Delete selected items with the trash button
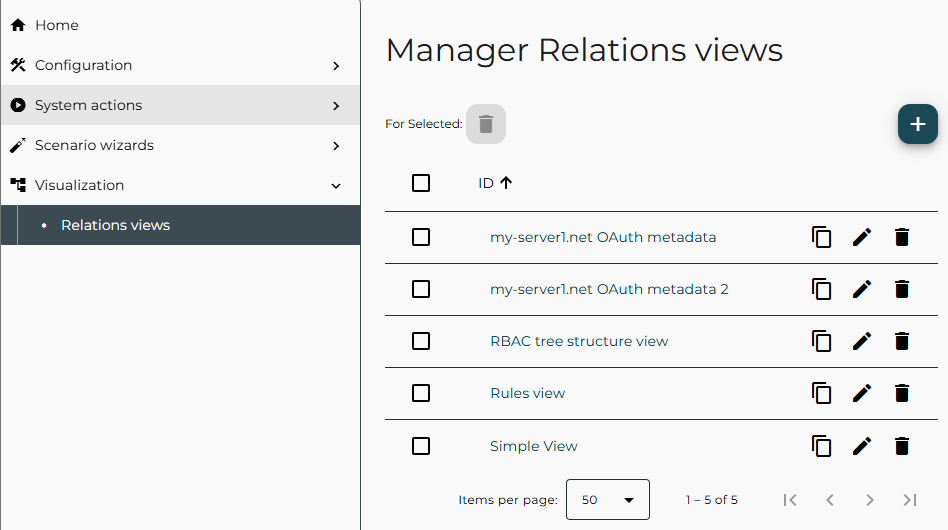Image resolution: width=948 pixels, height=530 pixels. (x=485, y=124)
